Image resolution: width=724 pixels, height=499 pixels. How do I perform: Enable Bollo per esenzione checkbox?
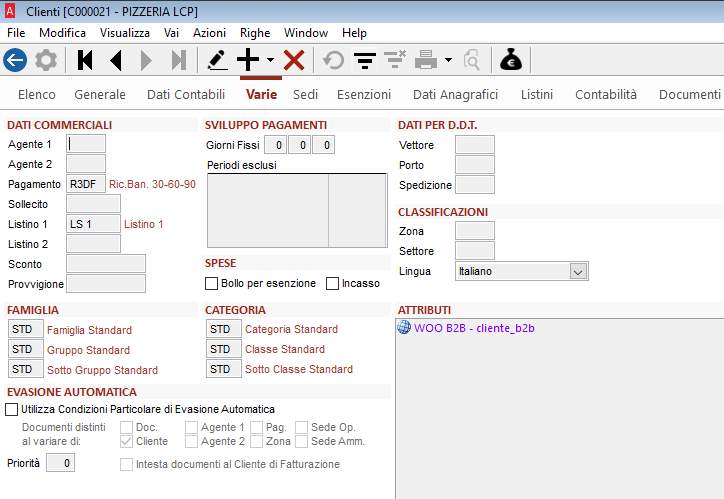pos(212,283)
